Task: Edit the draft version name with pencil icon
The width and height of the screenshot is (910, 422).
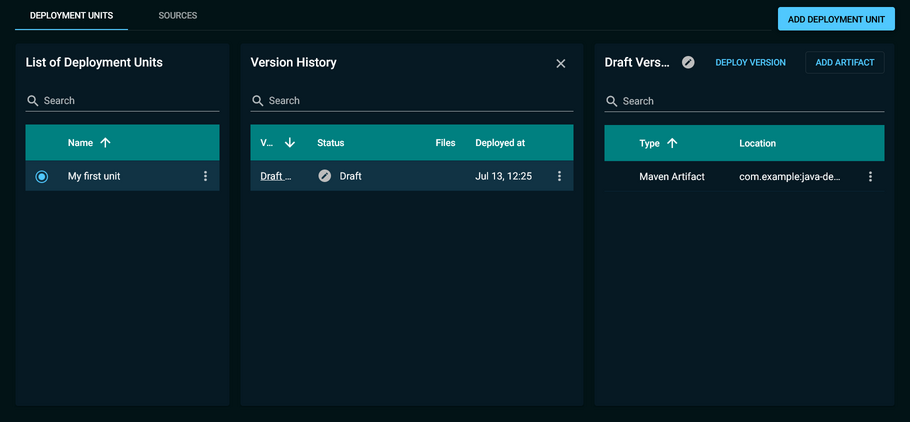Action: [688, 63]
